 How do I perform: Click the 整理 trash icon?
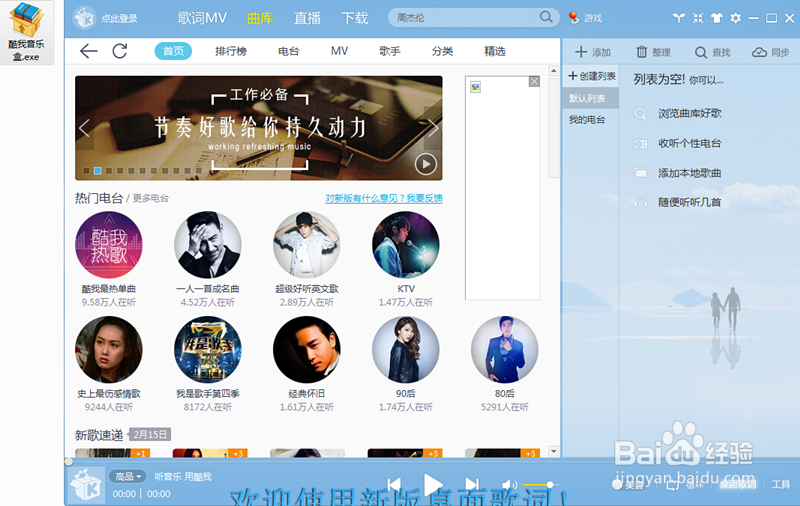tap(641, 52)
